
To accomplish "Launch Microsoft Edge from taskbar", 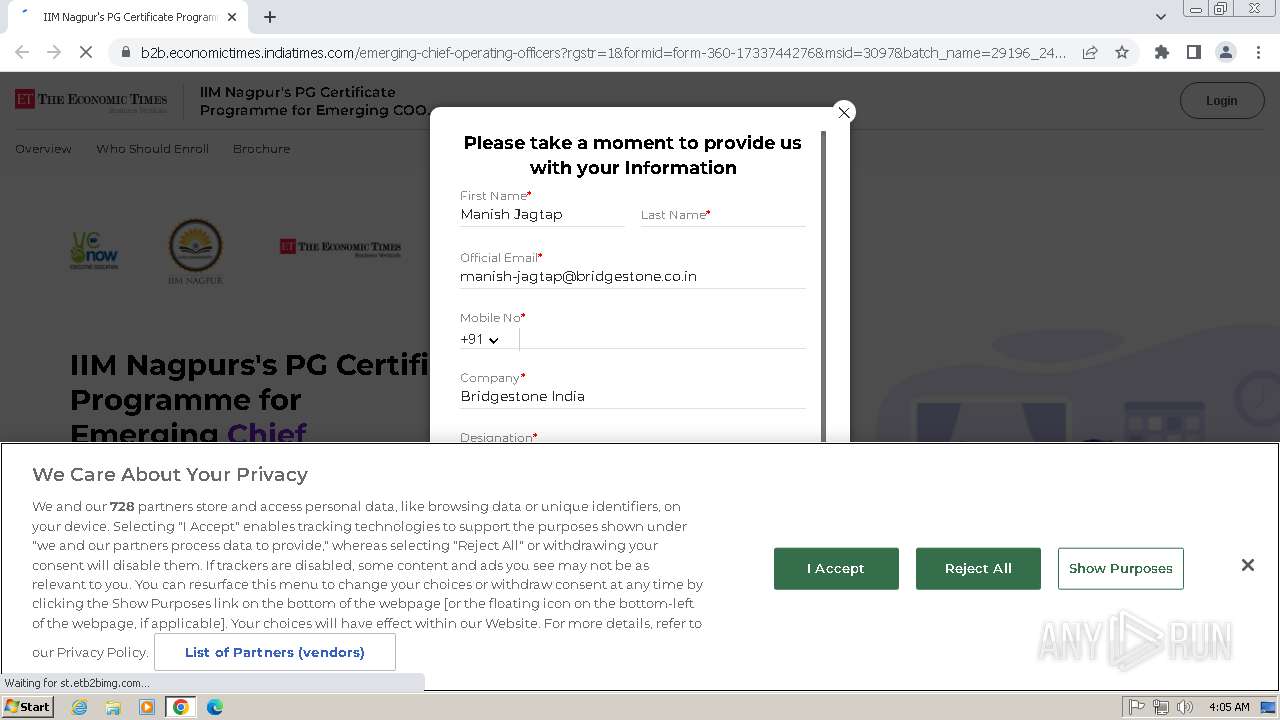I will [x=215, y=707].
